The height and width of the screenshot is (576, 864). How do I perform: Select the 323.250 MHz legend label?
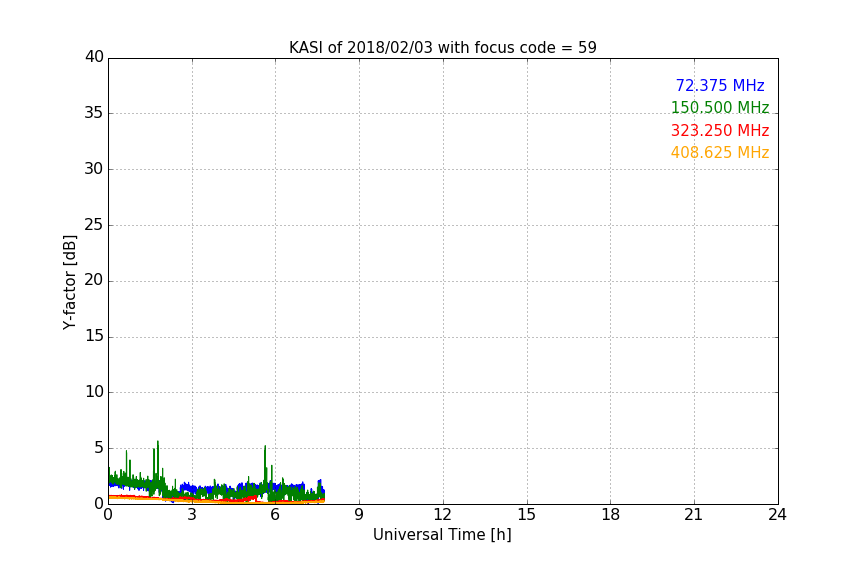(720, 131)
